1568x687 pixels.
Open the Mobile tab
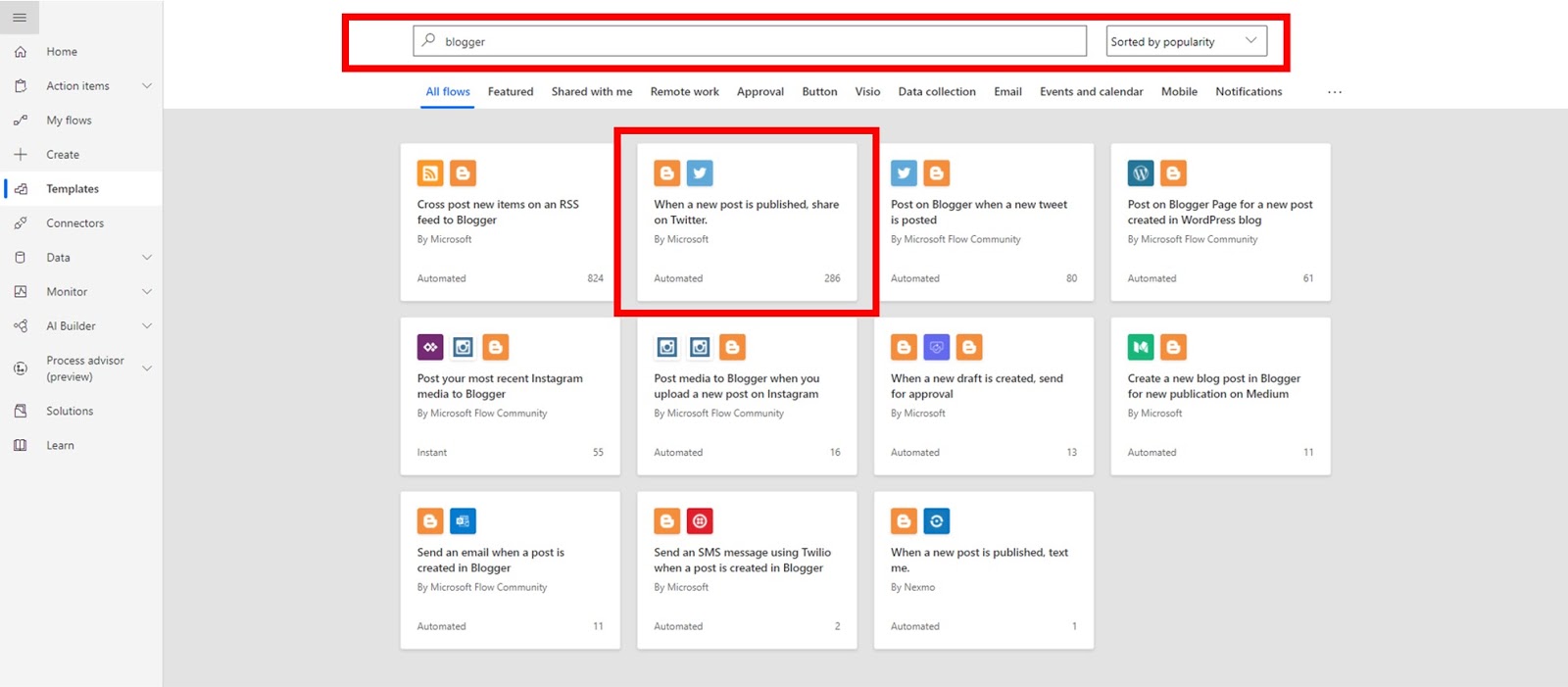[x=1179, y=92]
